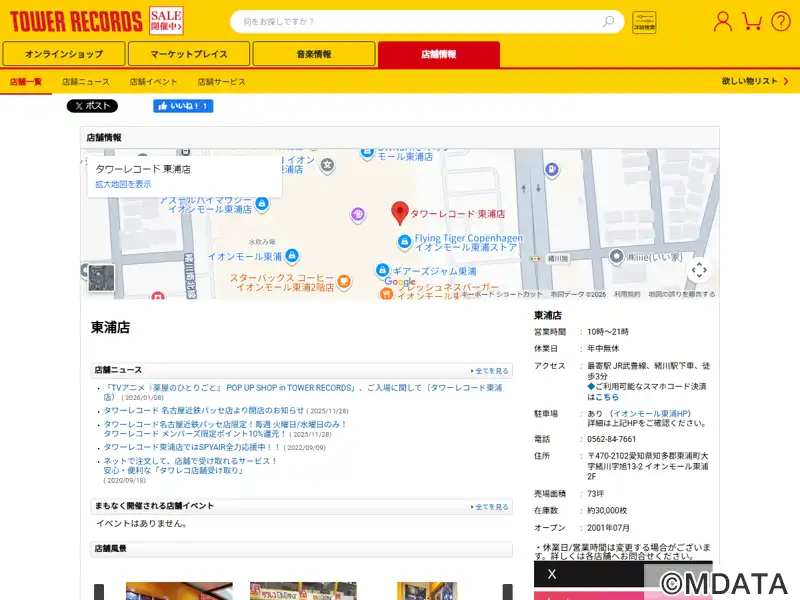Click the iiie(いい家) map marker

616,256
